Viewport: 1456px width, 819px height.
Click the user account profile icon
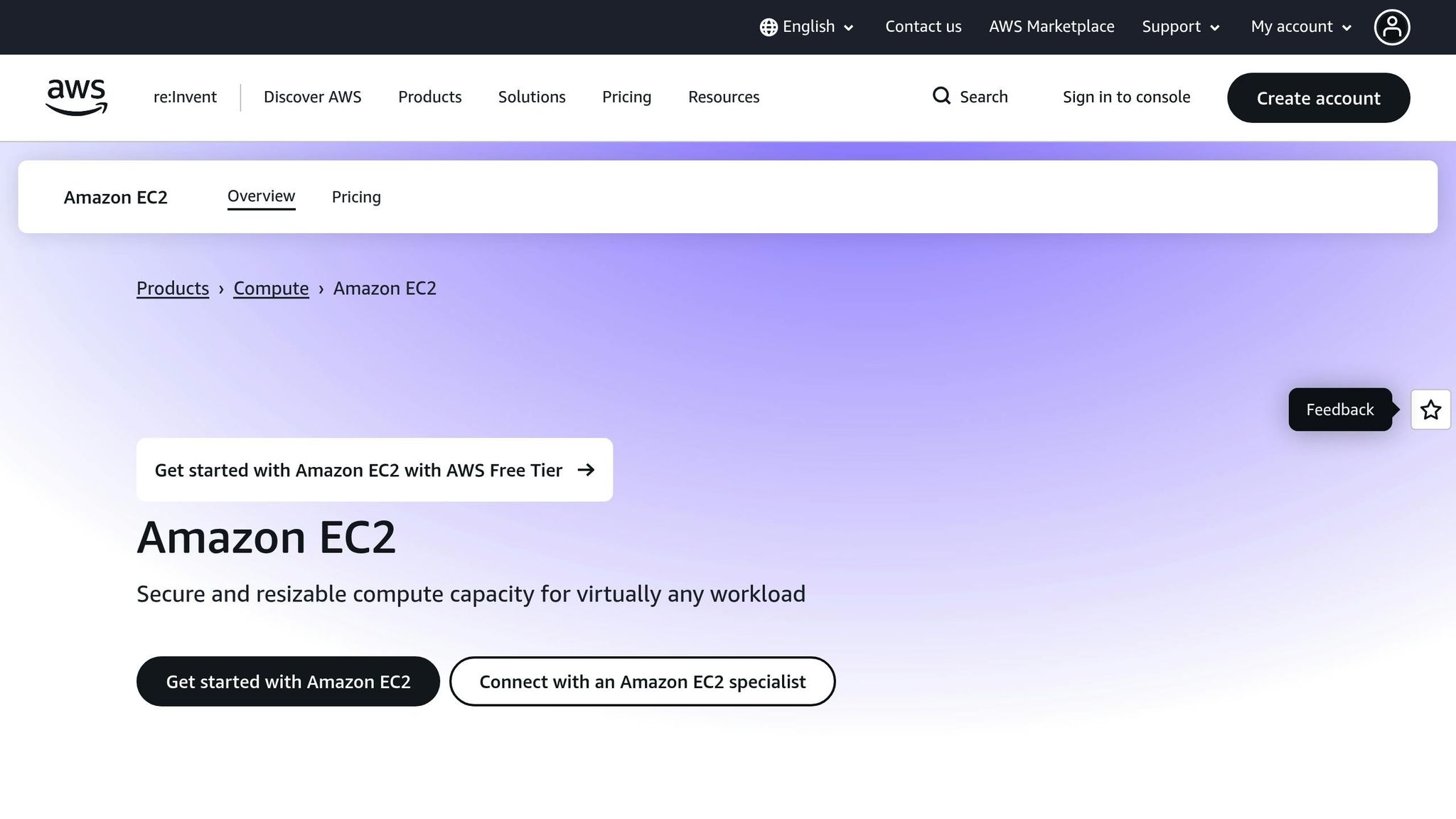pyautogui.click(x=1392, y=26)
